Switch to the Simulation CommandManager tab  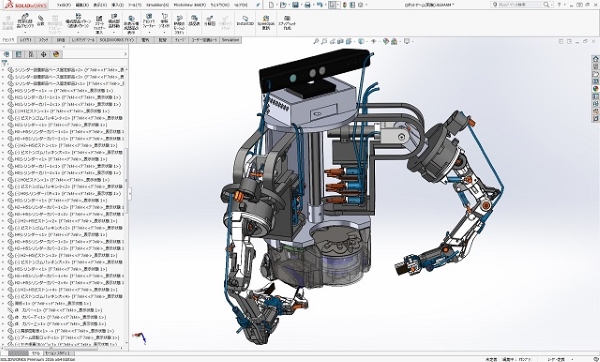click(x=230, y=40)
